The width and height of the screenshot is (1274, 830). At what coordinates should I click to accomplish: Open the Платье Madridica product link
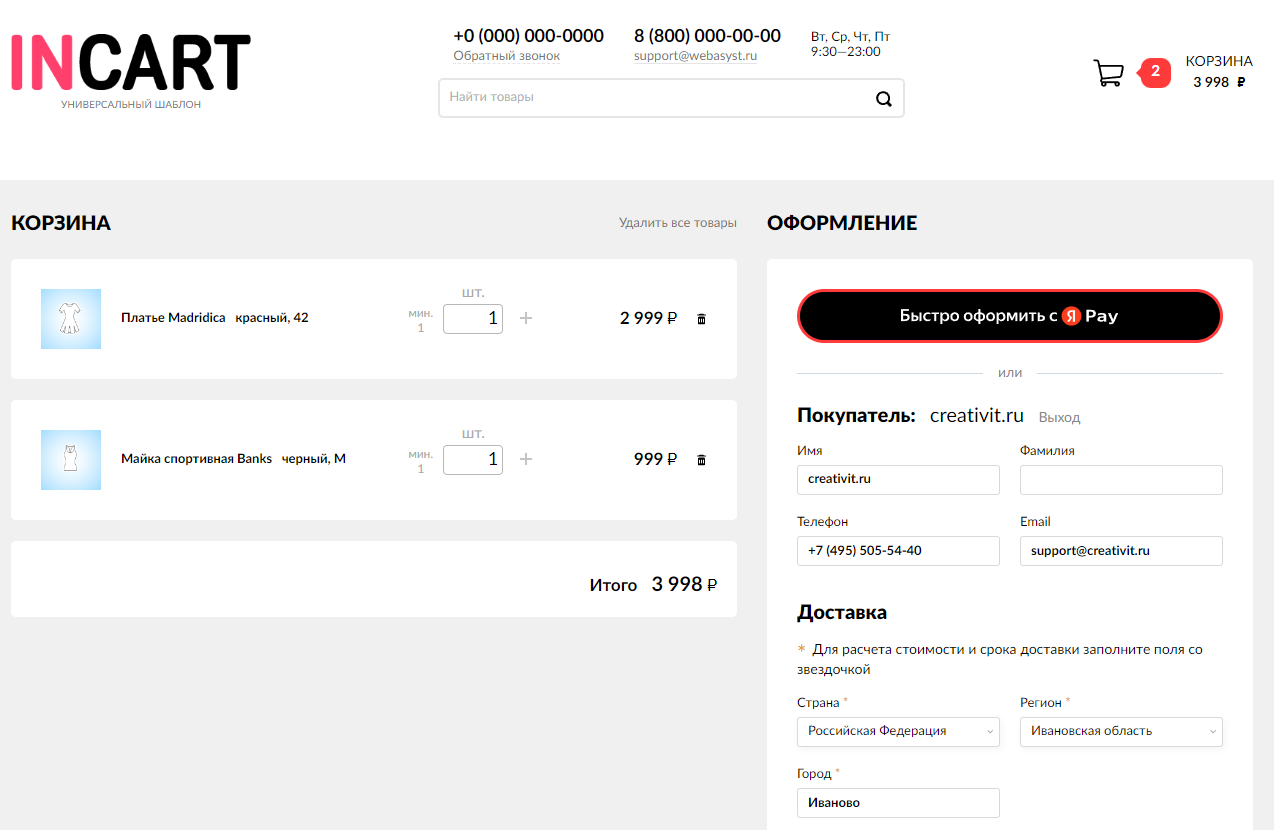(173, 318)
